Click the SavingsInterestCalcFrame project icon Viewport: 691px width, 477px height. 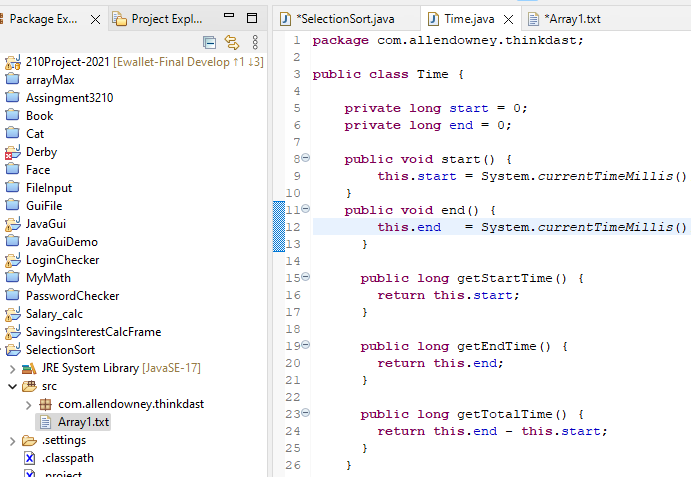pyautogui.click(x=12, y=332)
